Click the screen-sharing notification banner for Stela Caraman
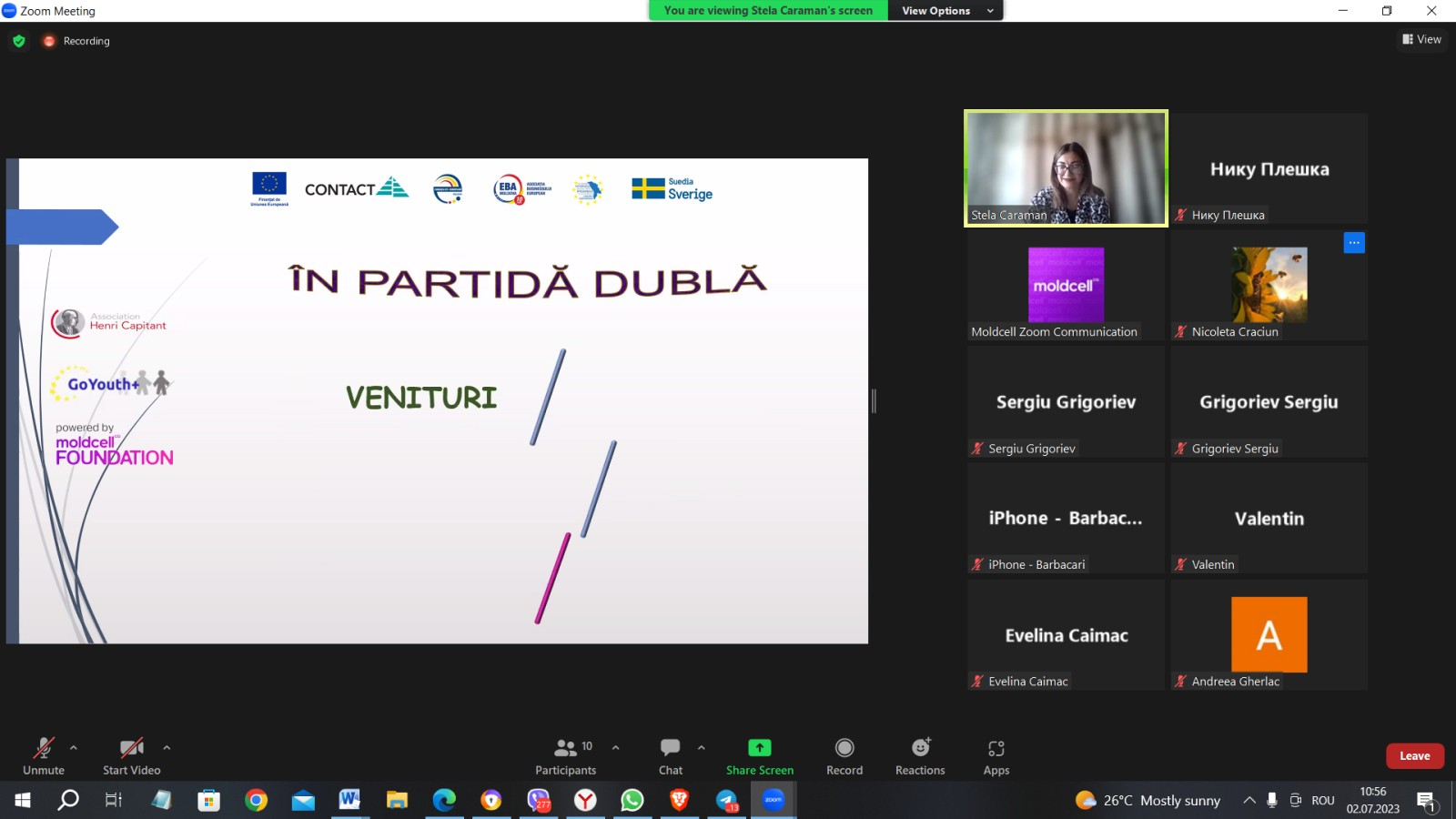The height and width of the screenshot is (819, 1456). (768, 11)
